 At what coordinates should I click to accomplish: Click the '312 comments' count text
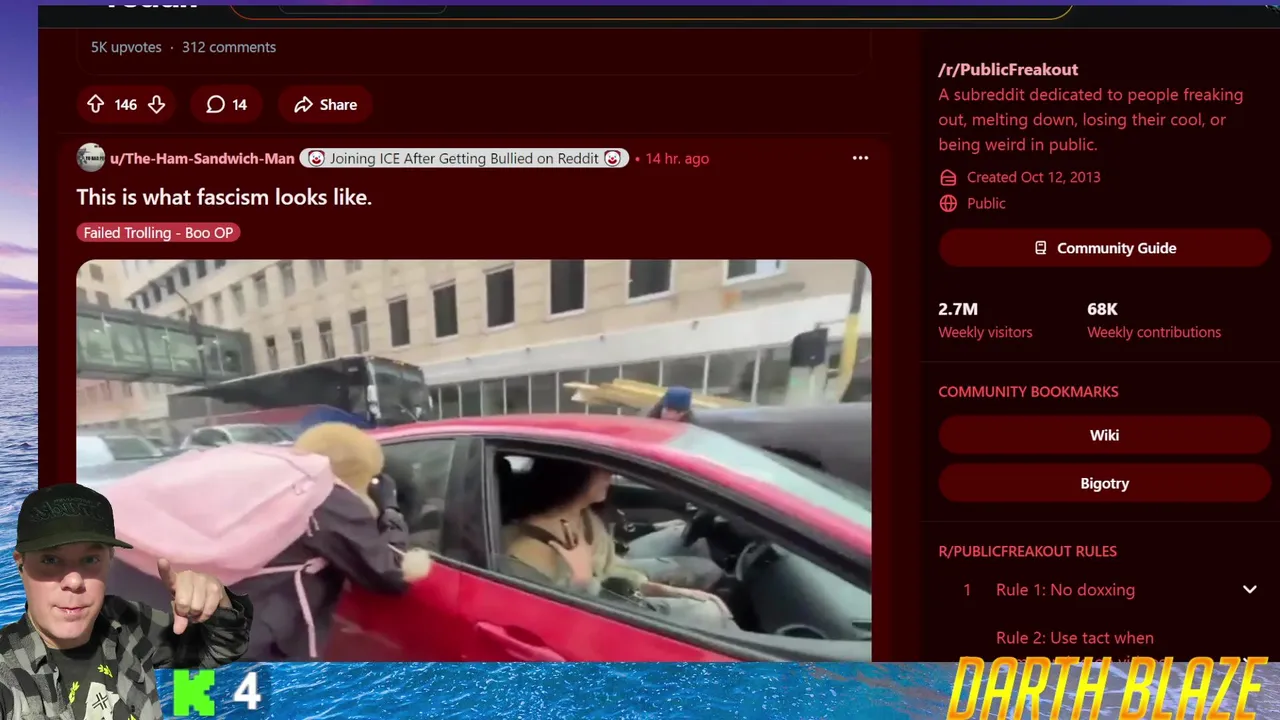click(229, 47)
